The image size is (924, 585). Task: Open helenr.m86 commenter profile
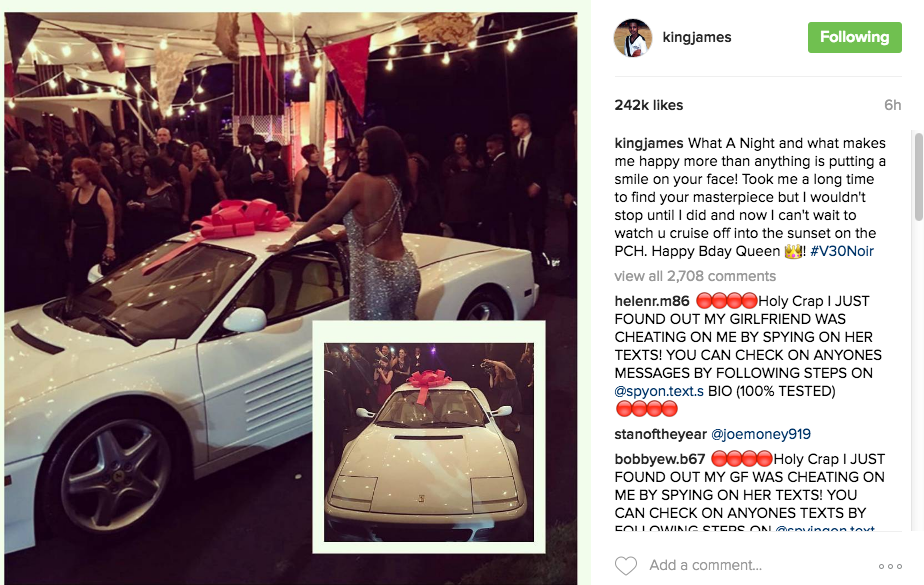pyautogui.click(x=652, y=301)
